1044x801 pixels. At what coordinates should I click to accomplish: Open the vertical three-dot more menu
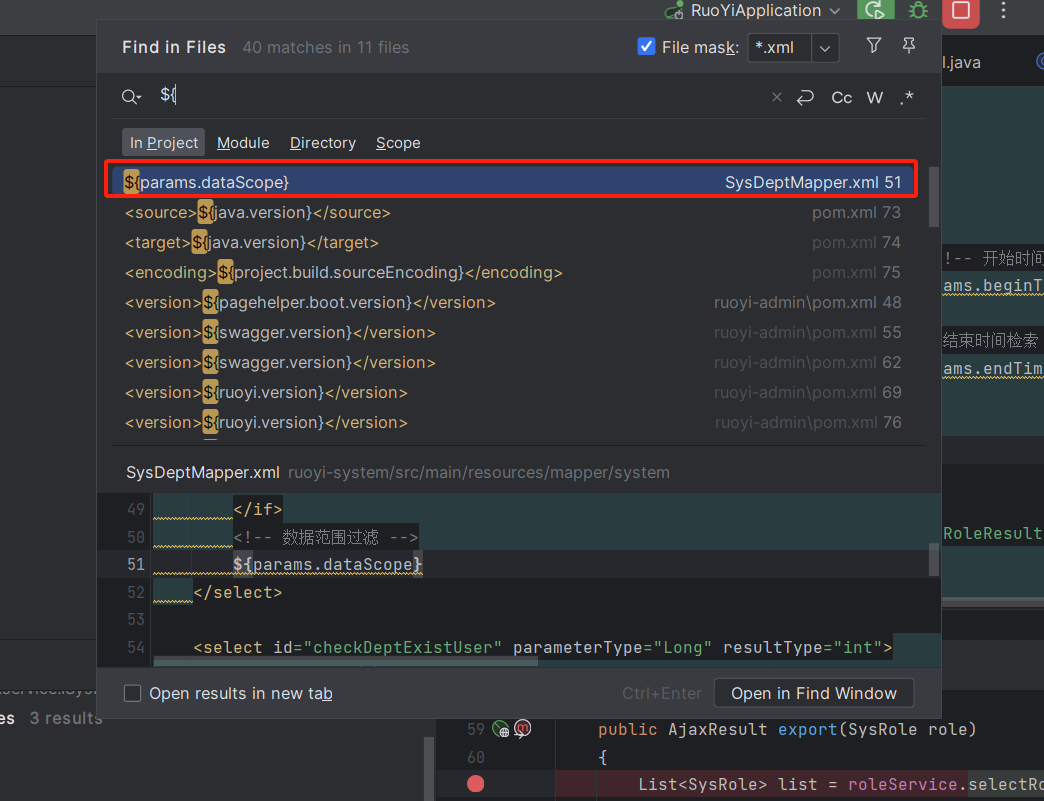coord(1003,10)
